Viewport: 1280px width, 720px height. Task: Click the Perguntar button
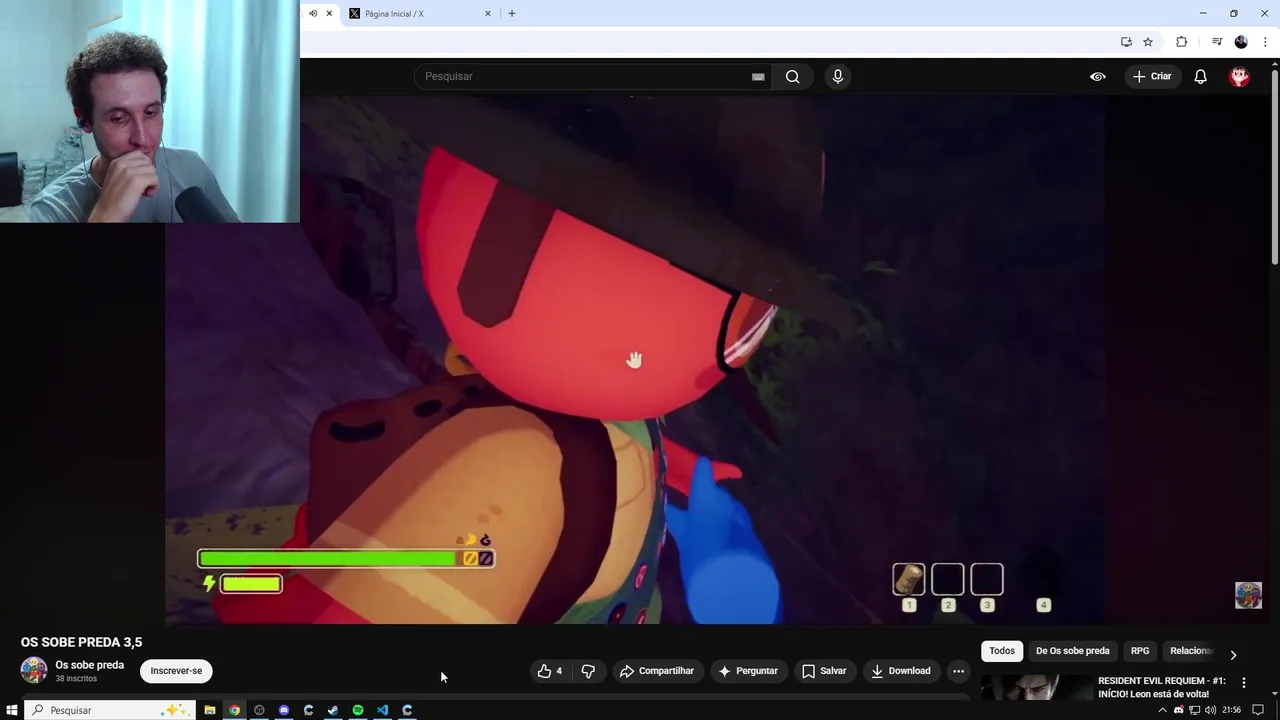[748, 671]
